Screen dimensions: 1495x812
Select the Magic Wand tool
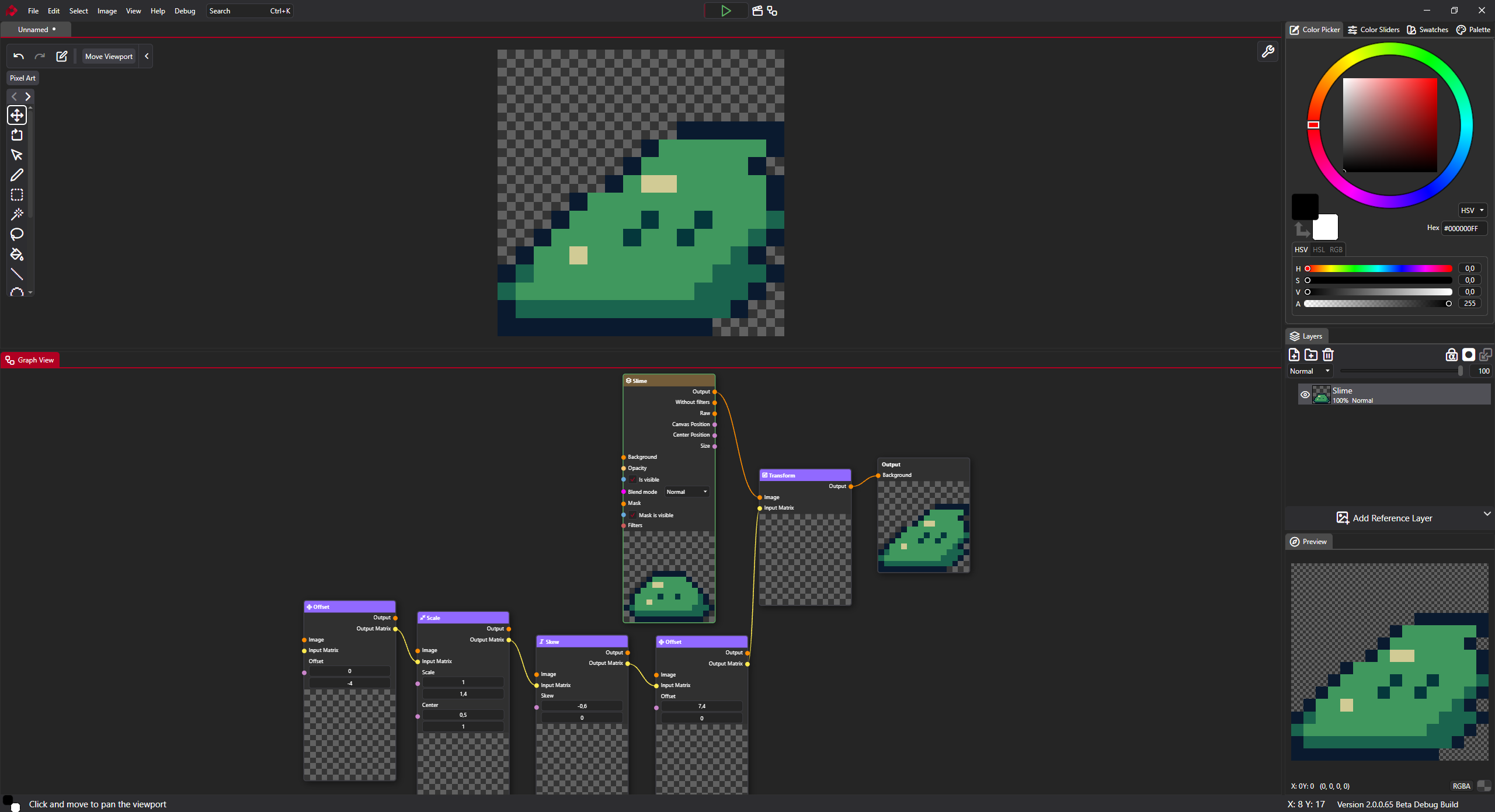click(x=17, y=214)
